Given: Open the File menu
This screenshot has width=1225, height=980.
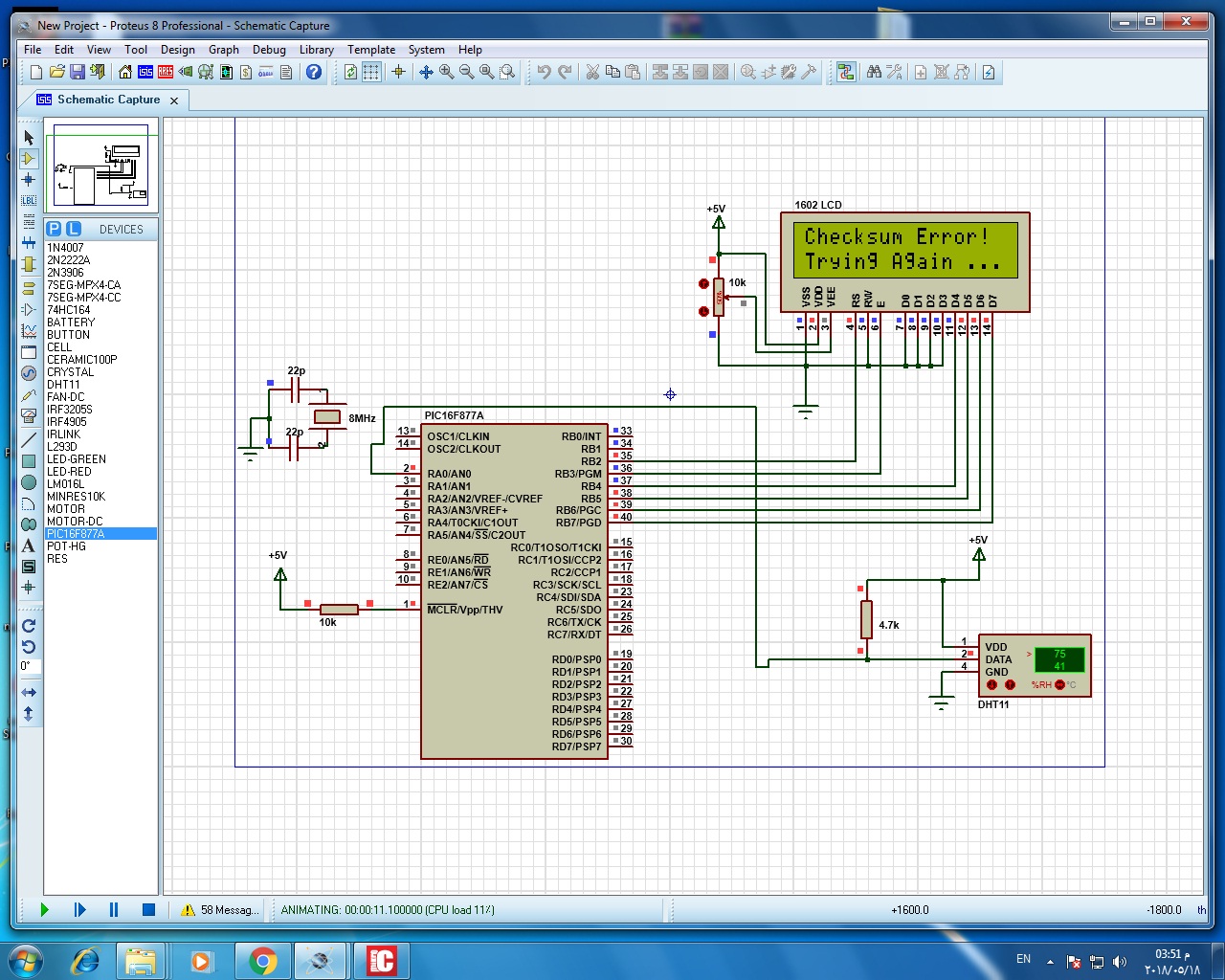Looking at the screenshot, I should click(33, 50).
